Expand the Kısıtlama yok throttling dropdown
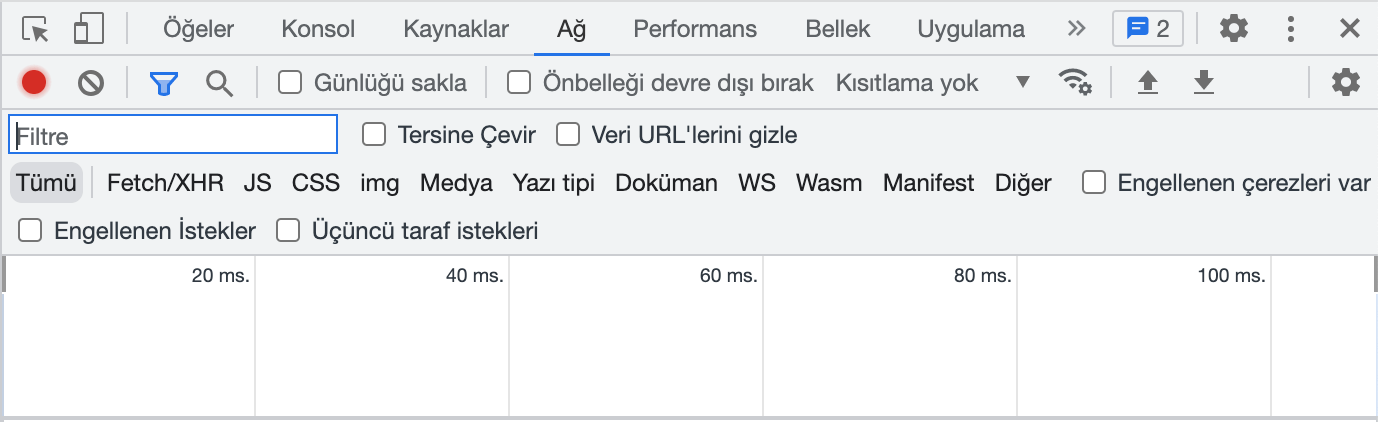Viewport: 1378px width, 422px height. 932,82
